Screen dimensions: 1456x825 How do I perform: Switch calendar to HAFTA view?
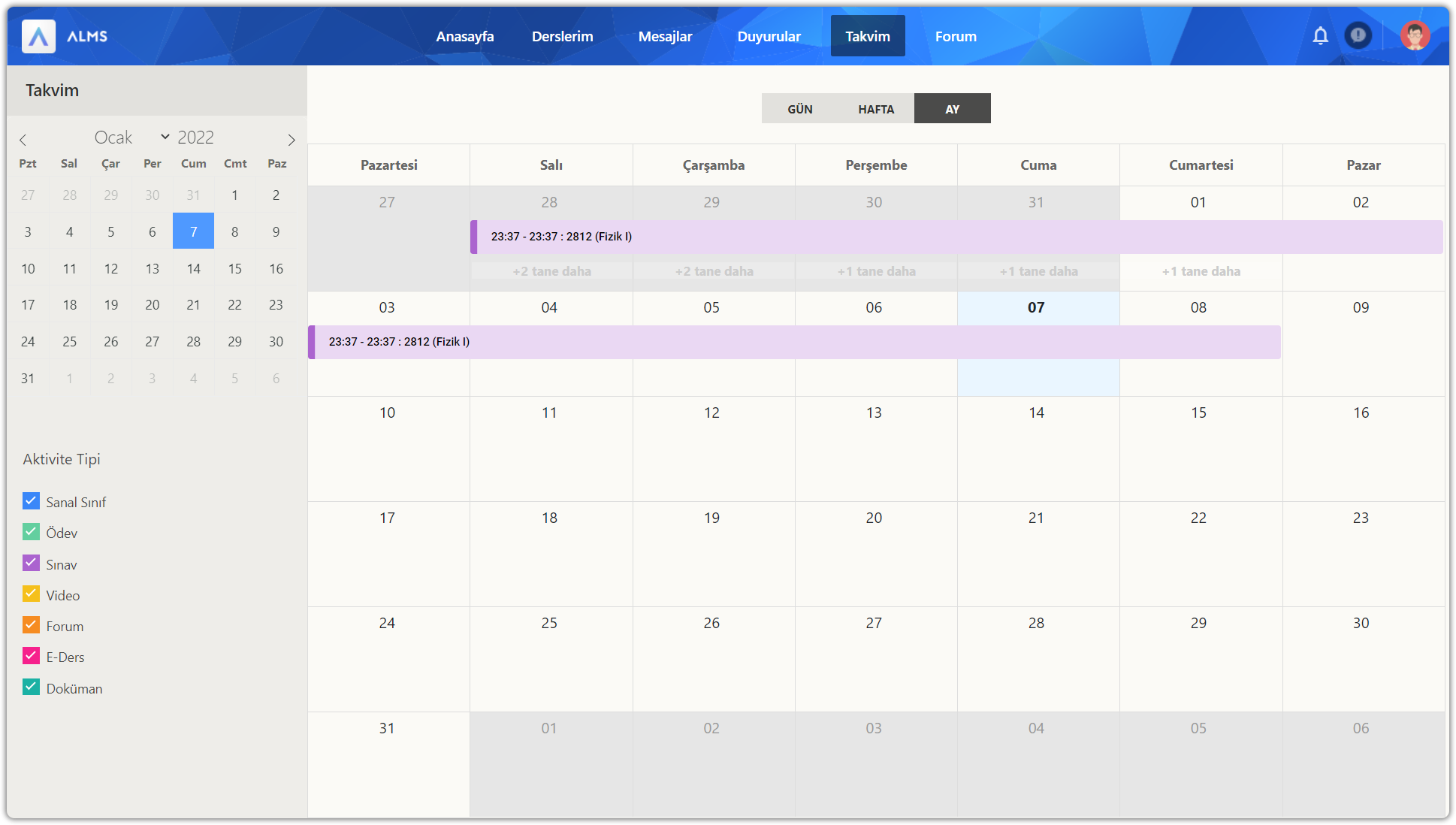pos(876,109)
